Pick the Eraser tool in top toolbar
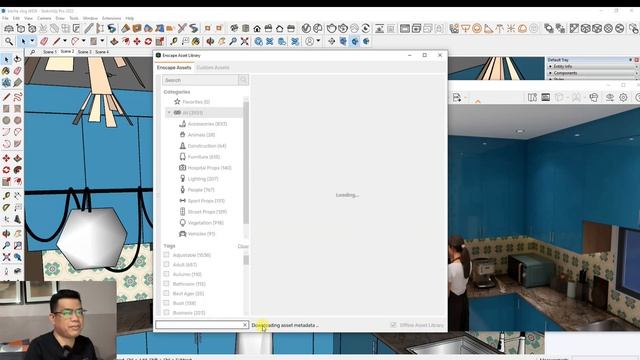 coord(44,41)
